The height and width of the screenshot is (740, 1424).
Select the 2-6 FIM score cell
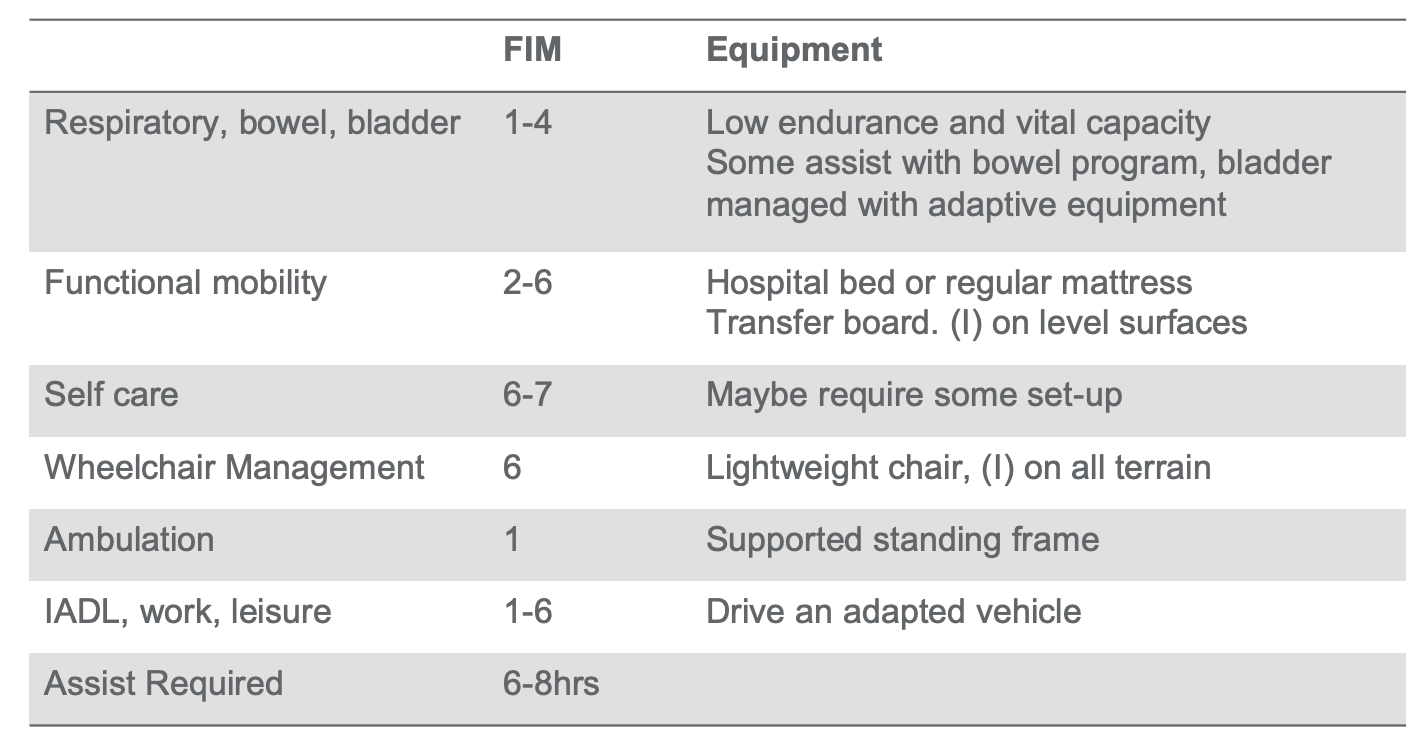(527, 282)
